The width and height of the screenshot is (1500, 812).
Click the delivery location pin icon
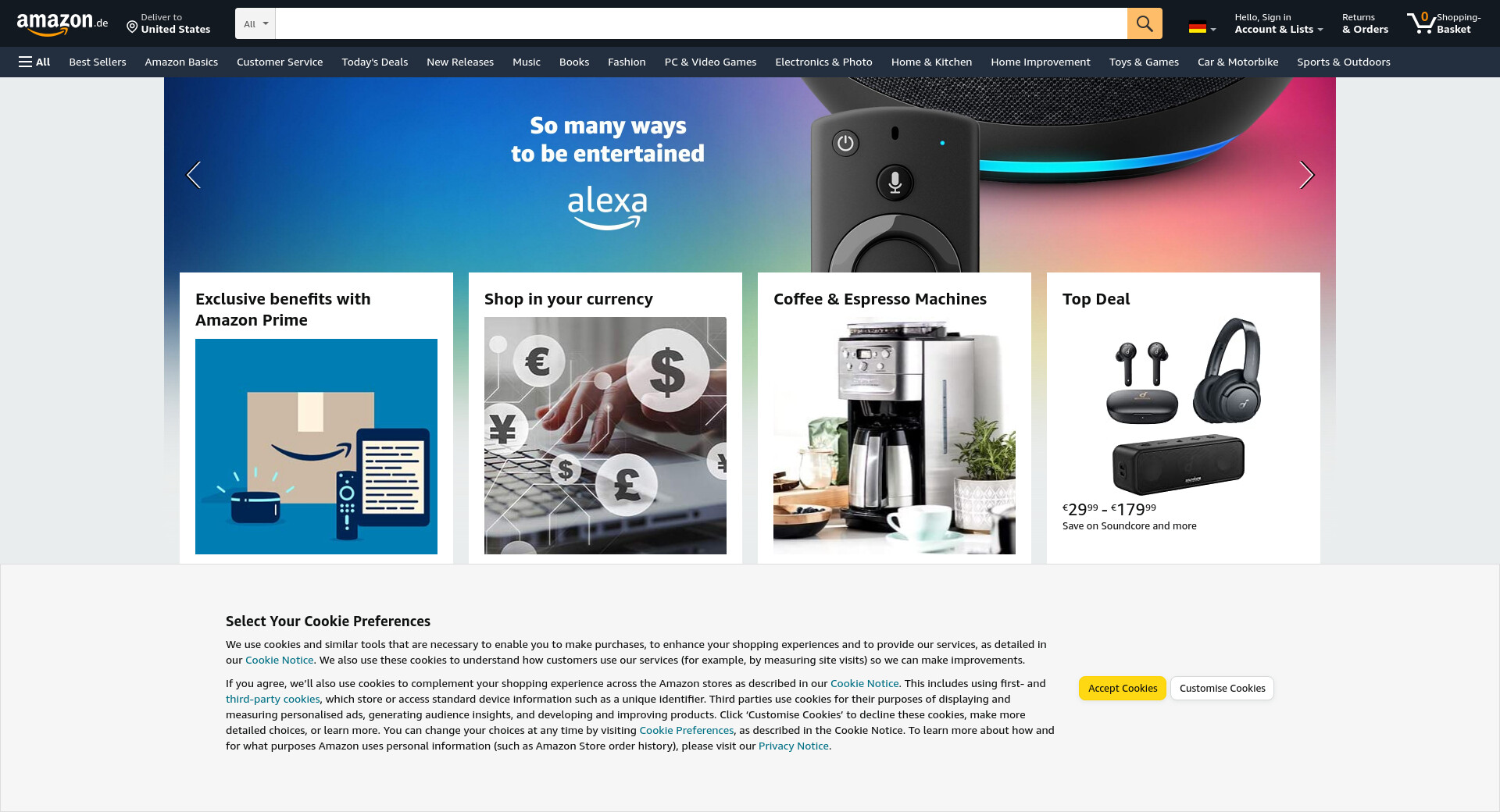pos(132,27)
